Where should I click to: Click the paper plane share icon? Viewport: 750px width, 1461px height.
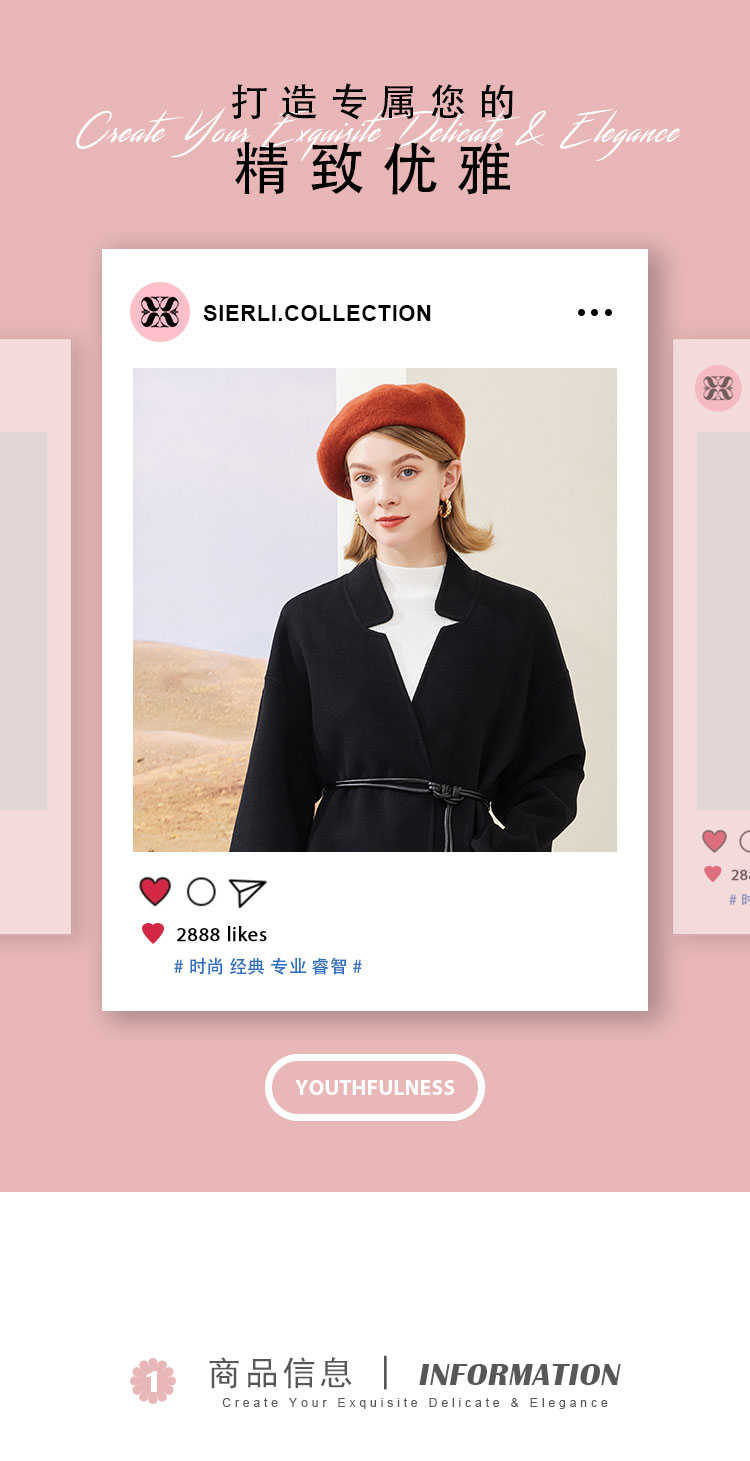[247, 892]
